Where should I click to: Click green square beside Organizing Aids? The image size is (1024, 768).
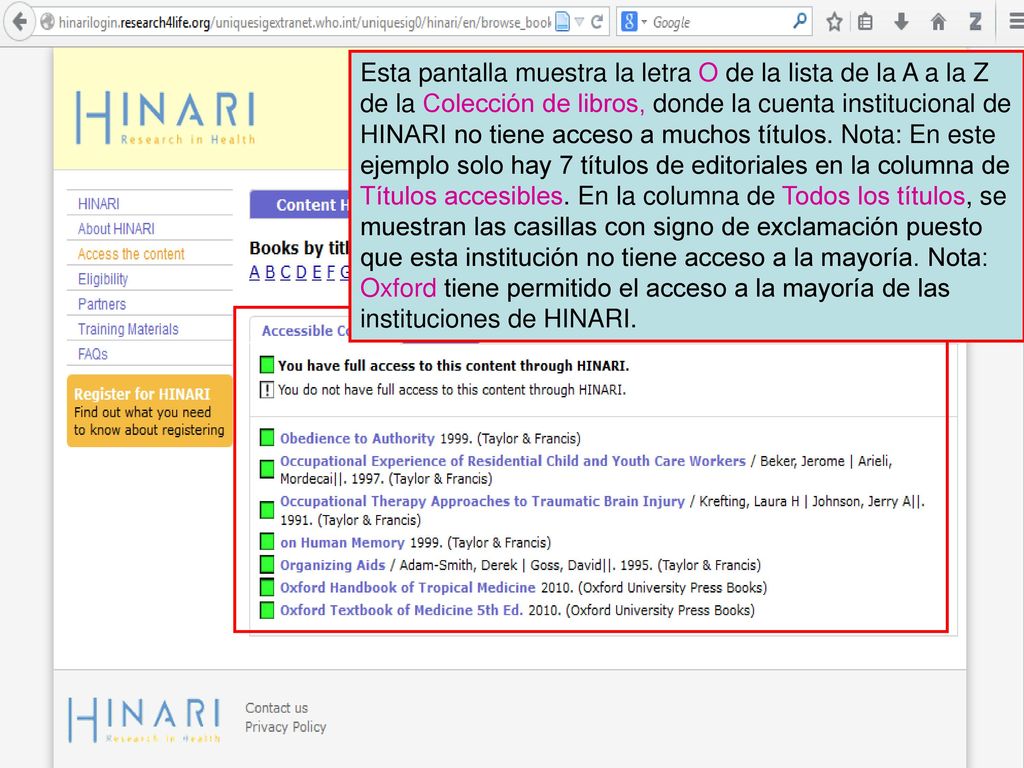pos(266,564)
